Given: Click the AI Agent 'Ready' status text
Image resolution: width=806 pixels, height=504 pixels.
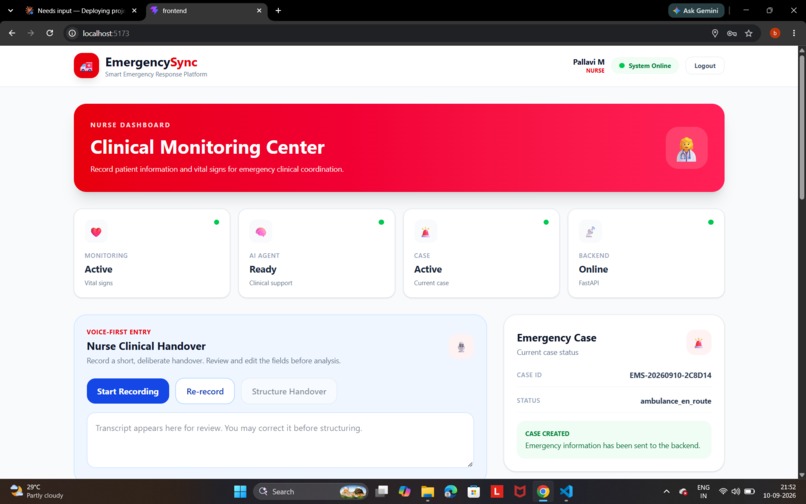Looking at the screenshot, I should click(263, 269).
